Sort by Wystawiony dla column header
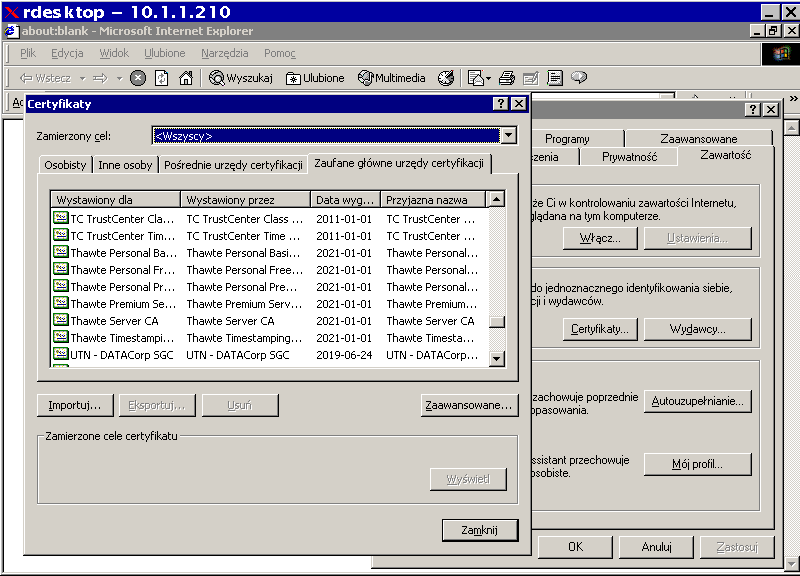Screen dimensions: 800x576 (x=115, y=199)
